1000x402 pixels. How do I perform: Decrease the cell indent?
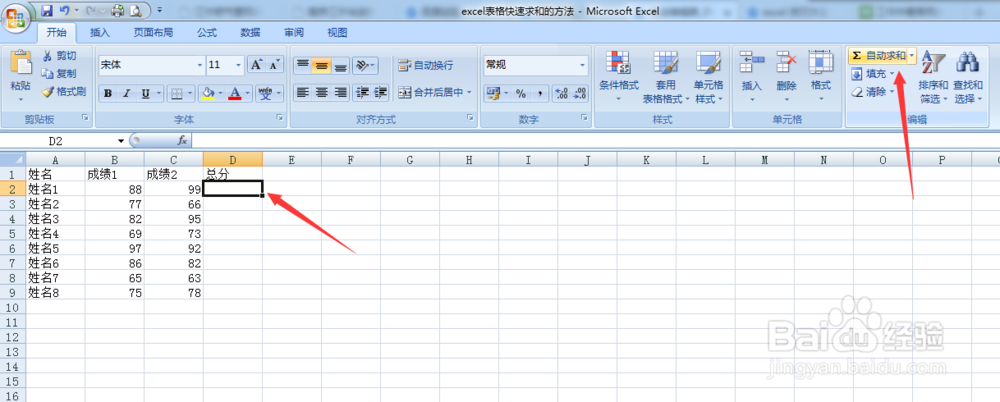[x=362, y=93]
